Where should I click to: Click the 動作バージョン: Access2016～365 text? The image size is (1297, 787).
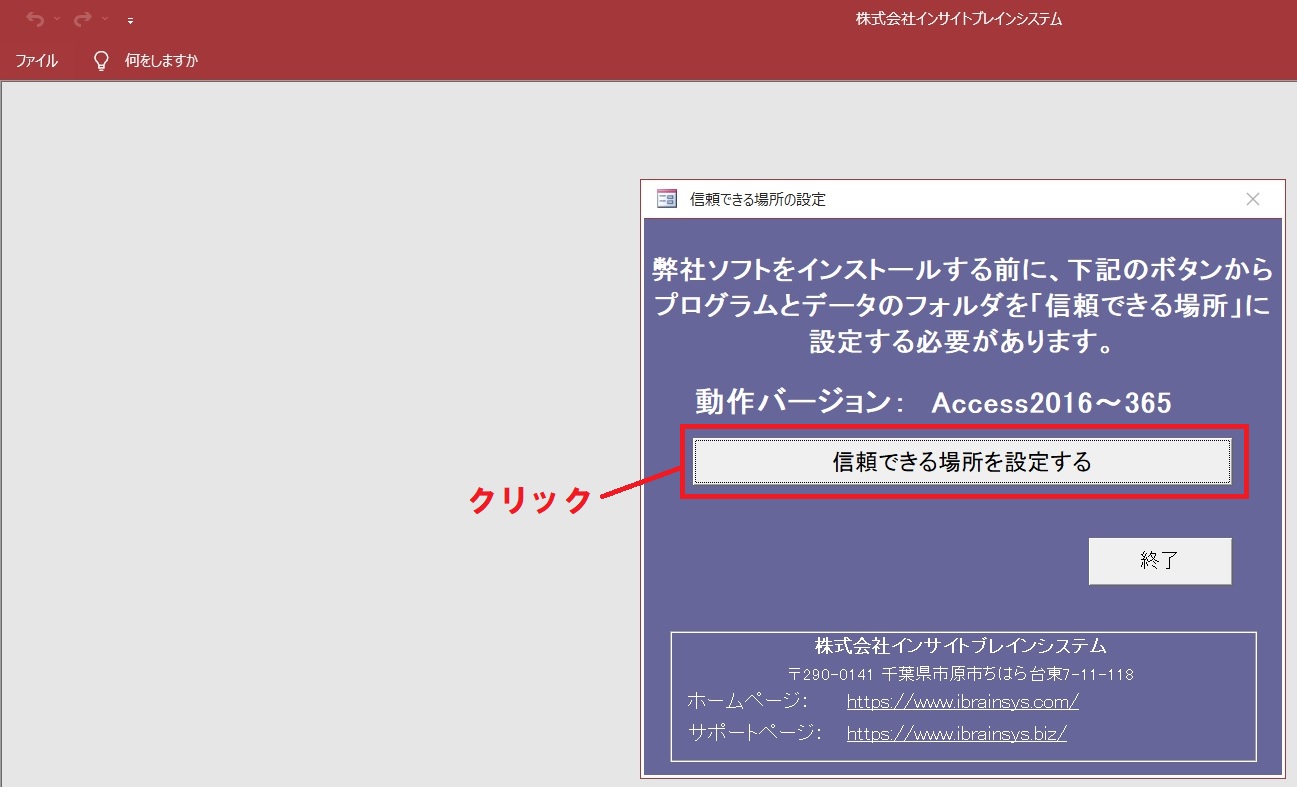pyautogui.click(x=933, y=403)
